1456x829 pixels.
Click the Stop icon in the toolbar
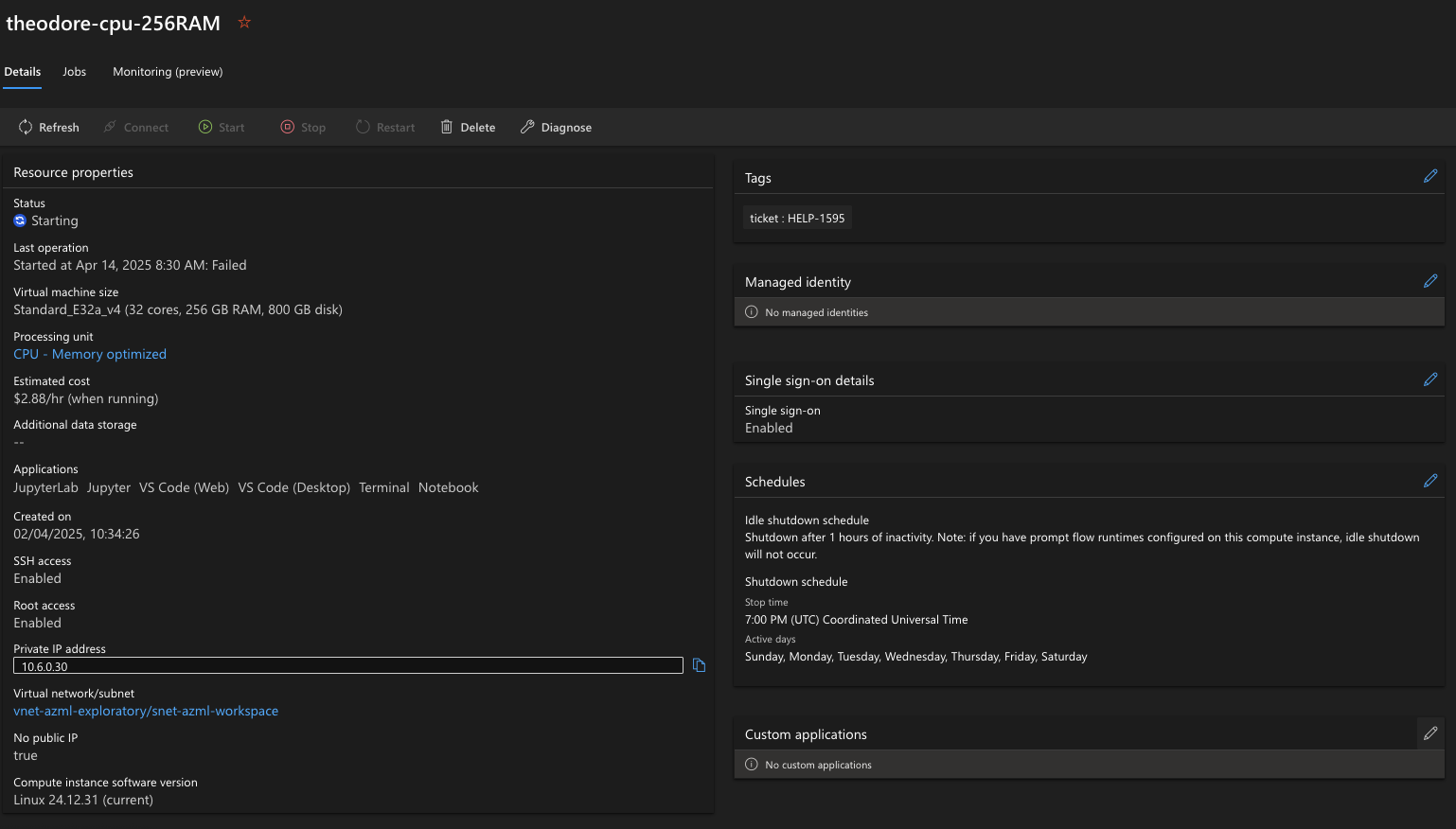point(287,127)
